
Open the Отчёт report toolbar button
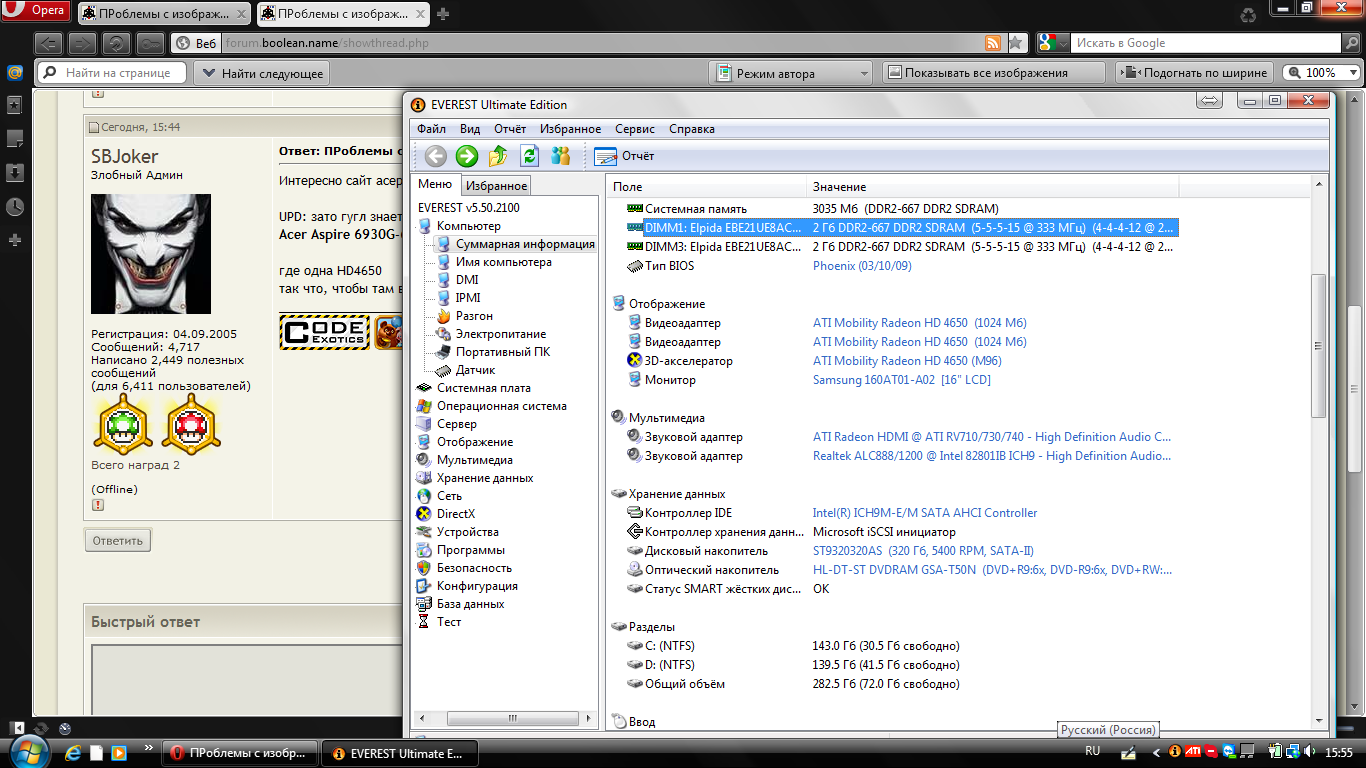[x=624, y=156]
